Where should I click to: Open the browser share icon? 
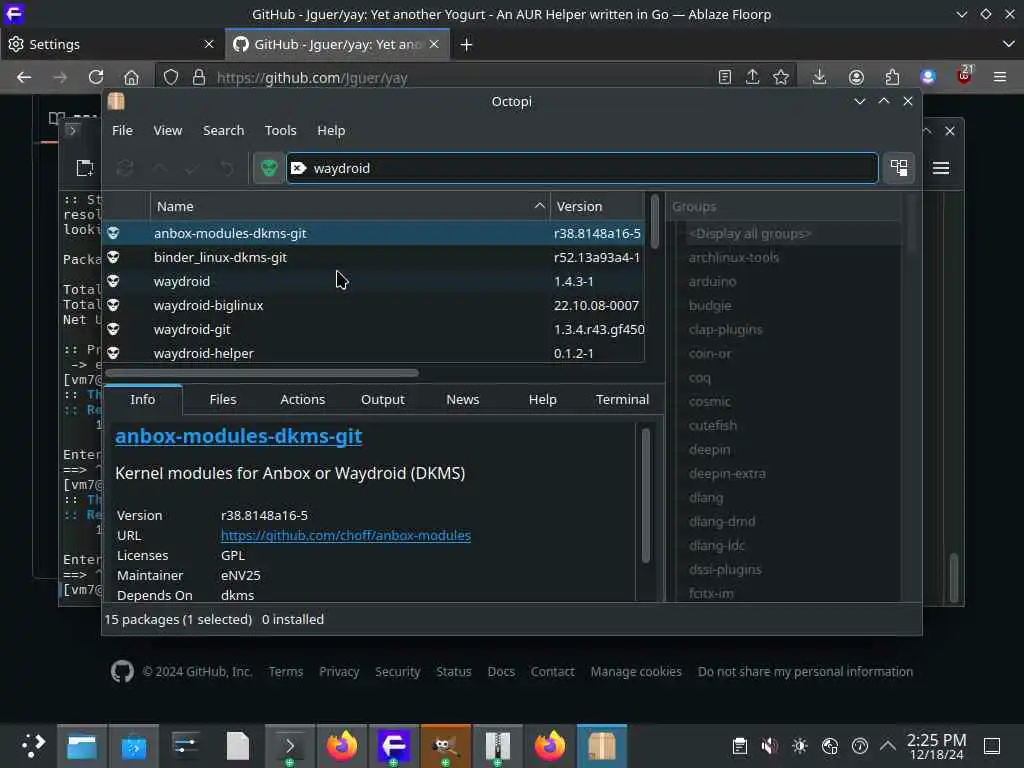click(752, 77)
